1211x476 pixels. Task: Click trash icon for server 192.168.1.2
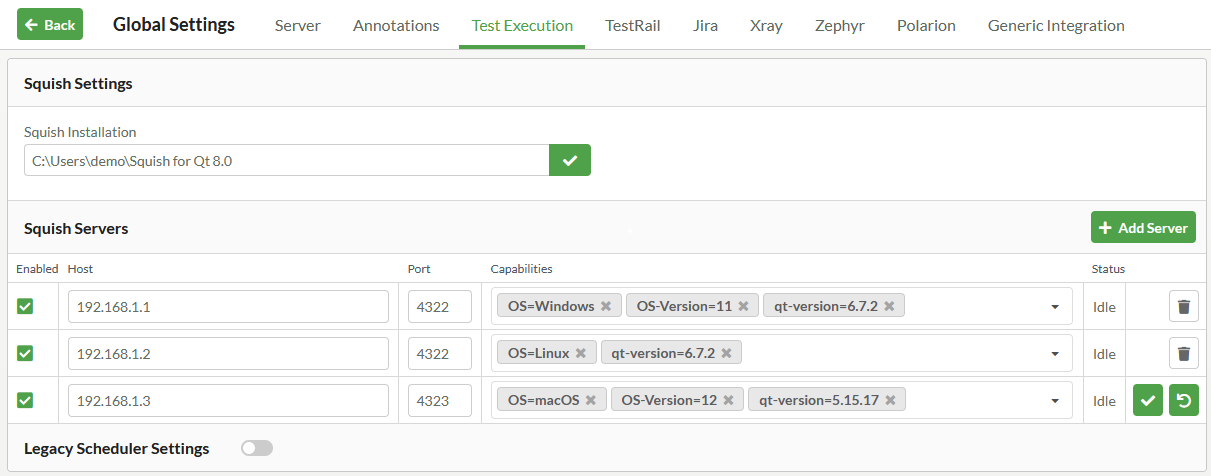(x=1183, y=353)
